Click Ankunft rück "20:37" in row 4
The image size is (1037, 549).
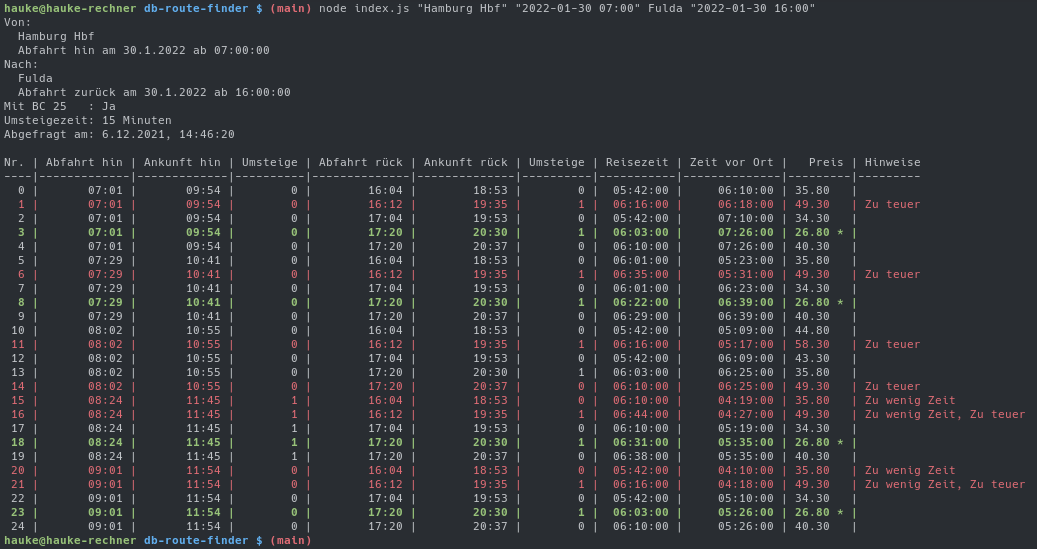[x=490, y=246]
